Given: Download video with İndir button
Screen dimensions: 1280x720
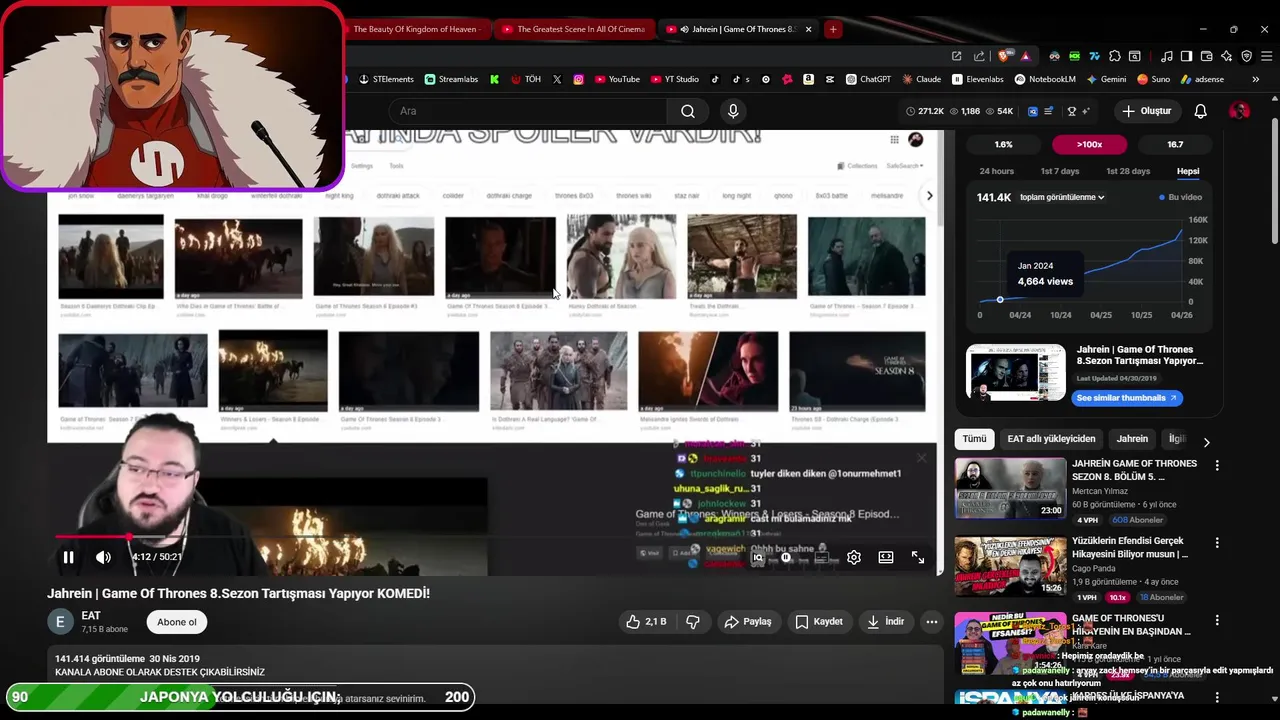Looking at the screenshot, I should (885, 622).
